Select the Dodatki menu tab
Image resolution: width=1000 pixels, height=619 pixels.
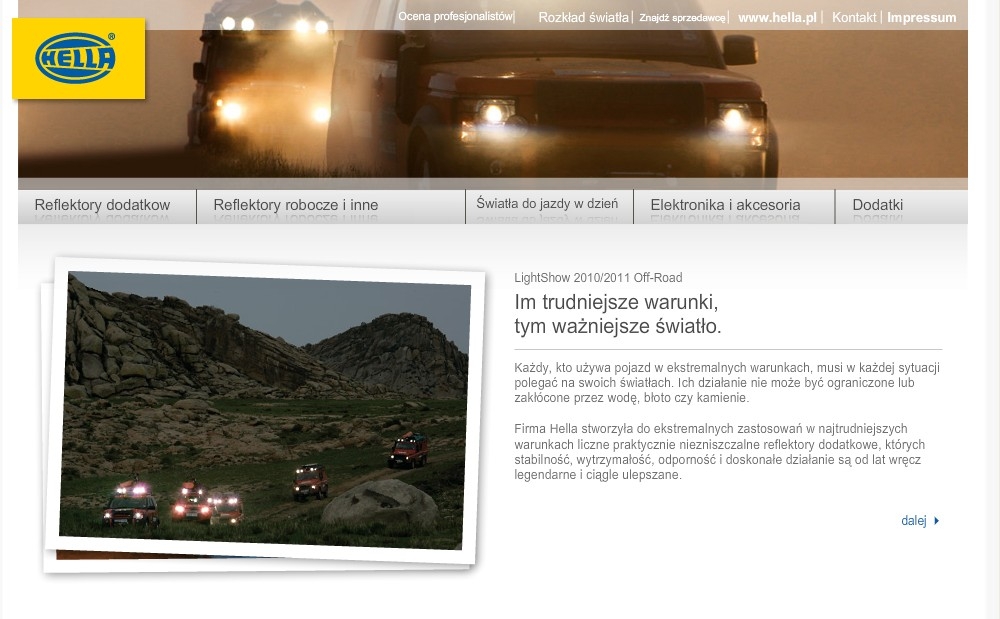pyautogui.click(x=901, y=206)
